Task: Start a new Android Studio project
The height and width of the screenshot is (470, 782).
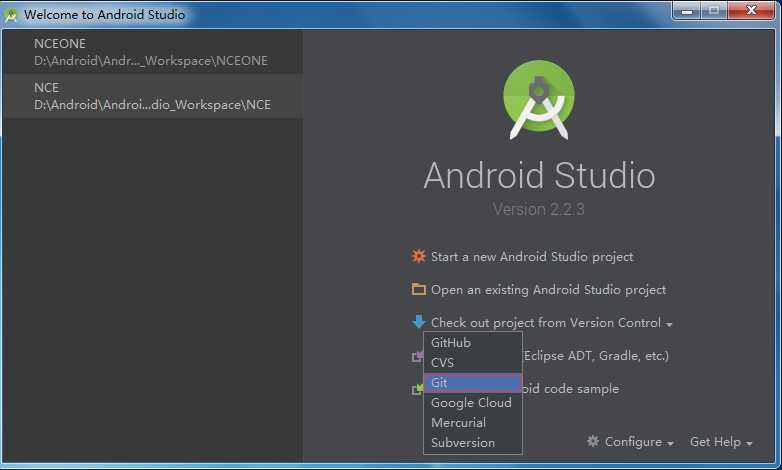Action: pos(532,257)
